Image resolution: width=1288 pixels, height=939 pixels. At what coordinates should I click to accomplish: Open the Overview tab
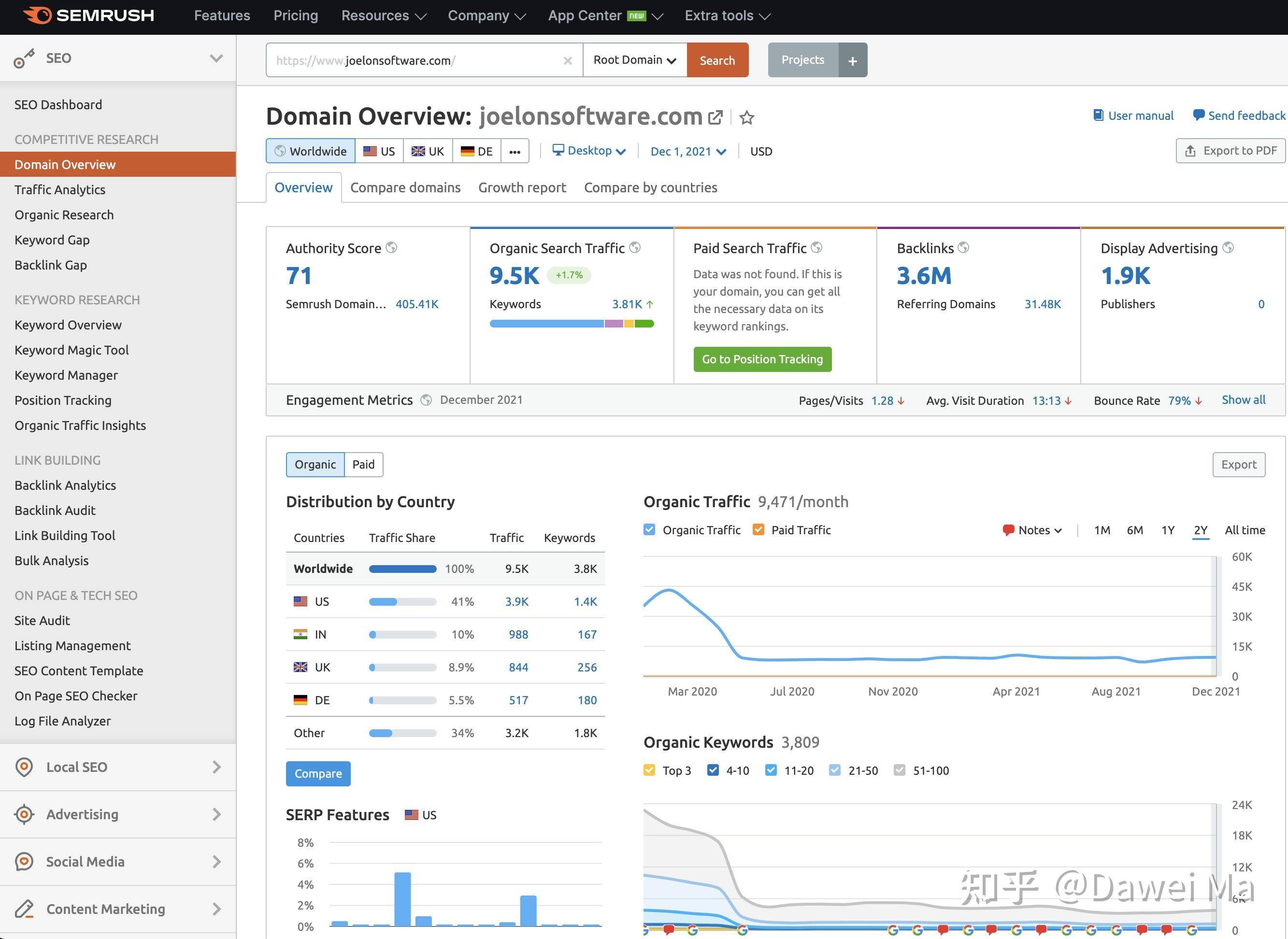pyautogui.click(x=303, y=187)
